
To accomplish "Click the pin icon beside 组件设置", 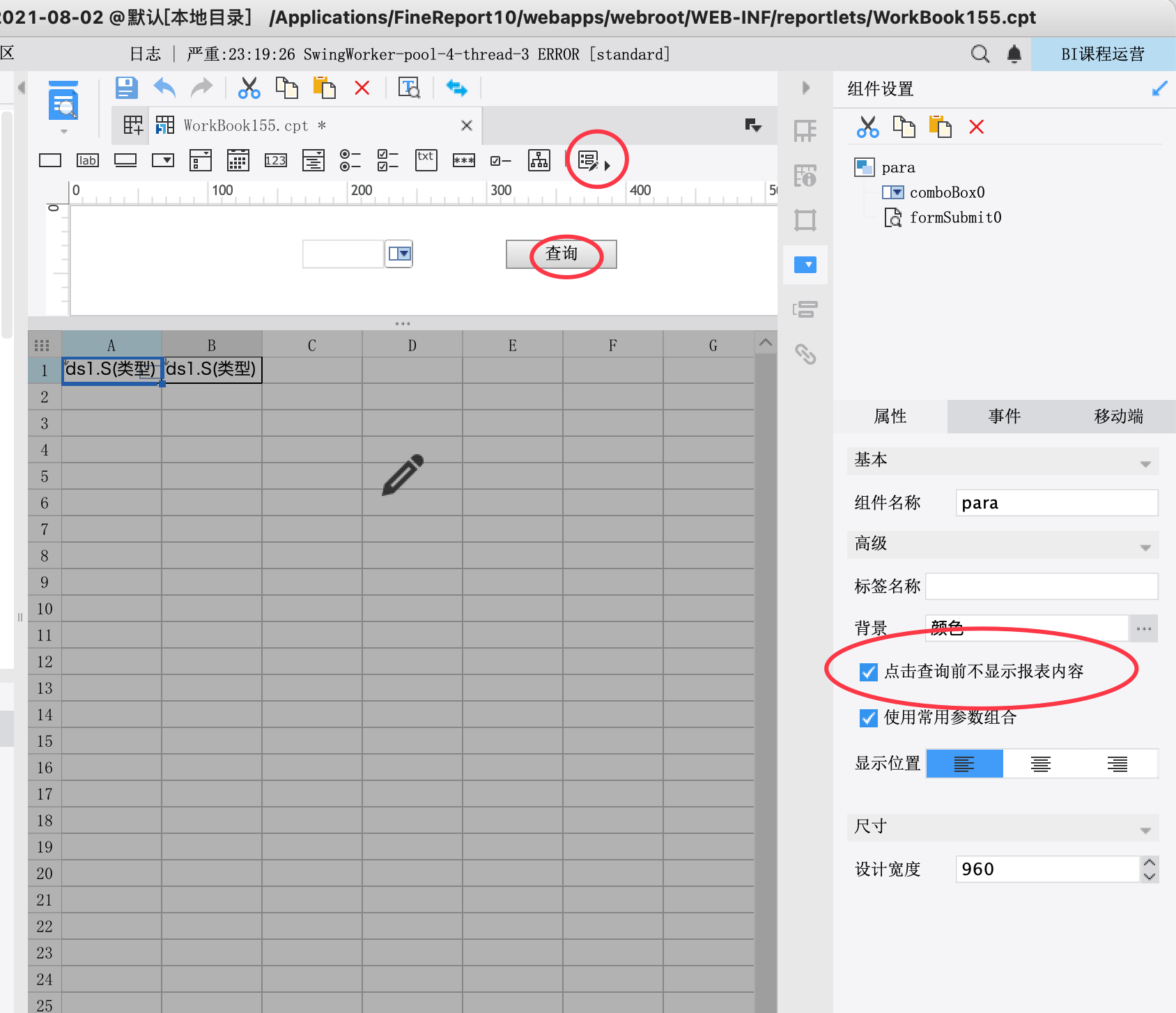I will pos(1159,88).
